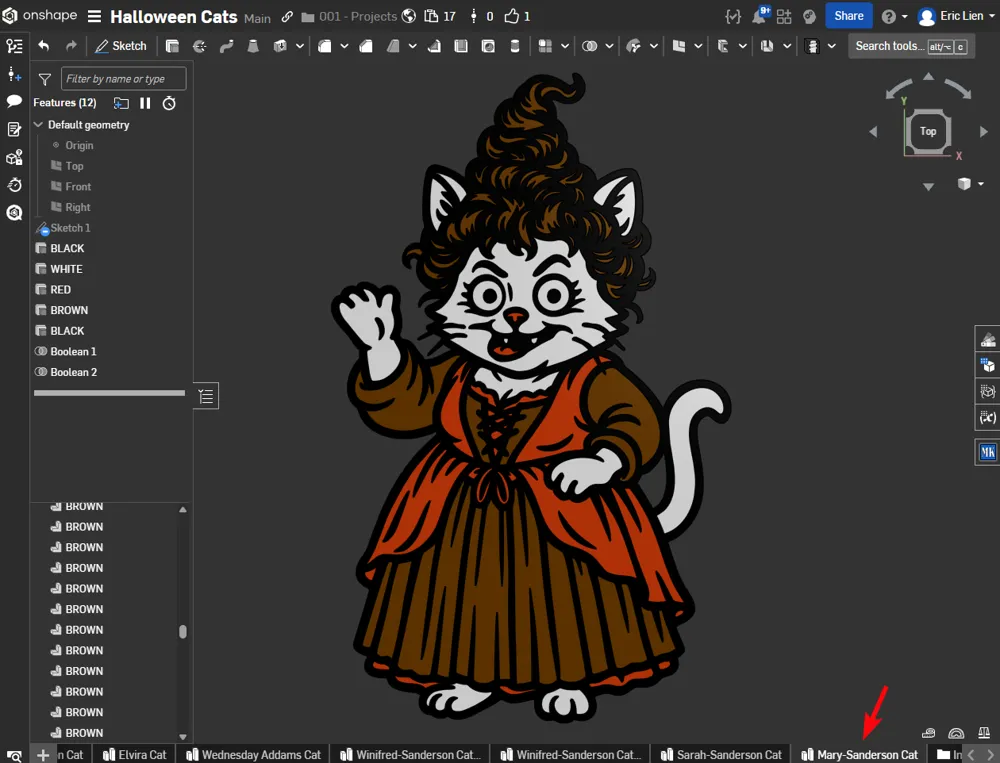Screen dimensions: 1000x763
Task: Open the Draft tool dropdown arrow
Action: tap(413, 46)
